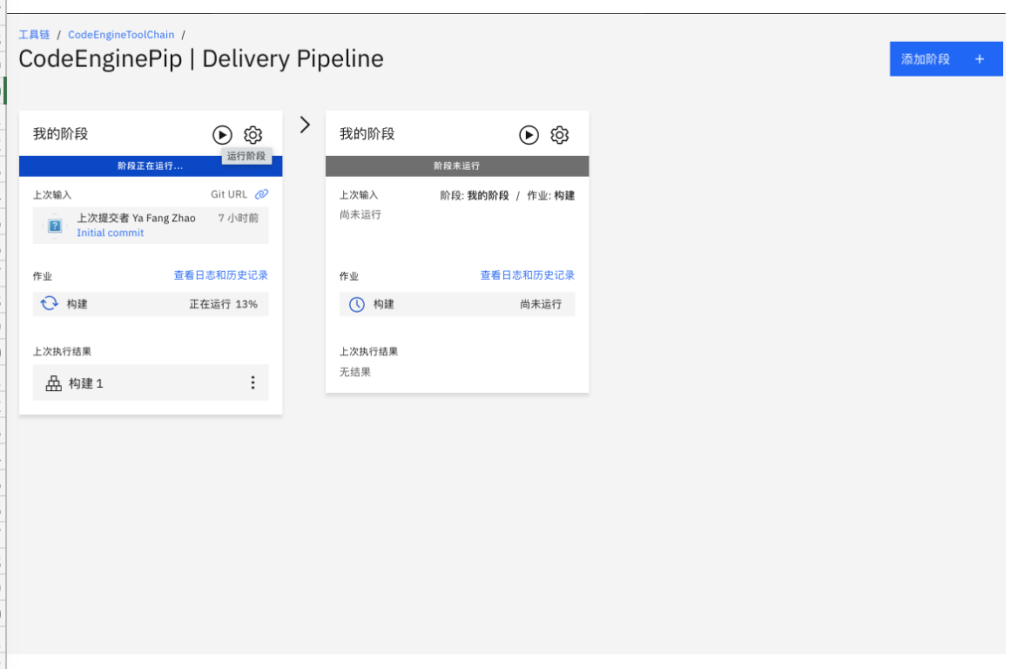
Task: Select the 构建 job showing 尚未运行
Action: tap(457, 304)
